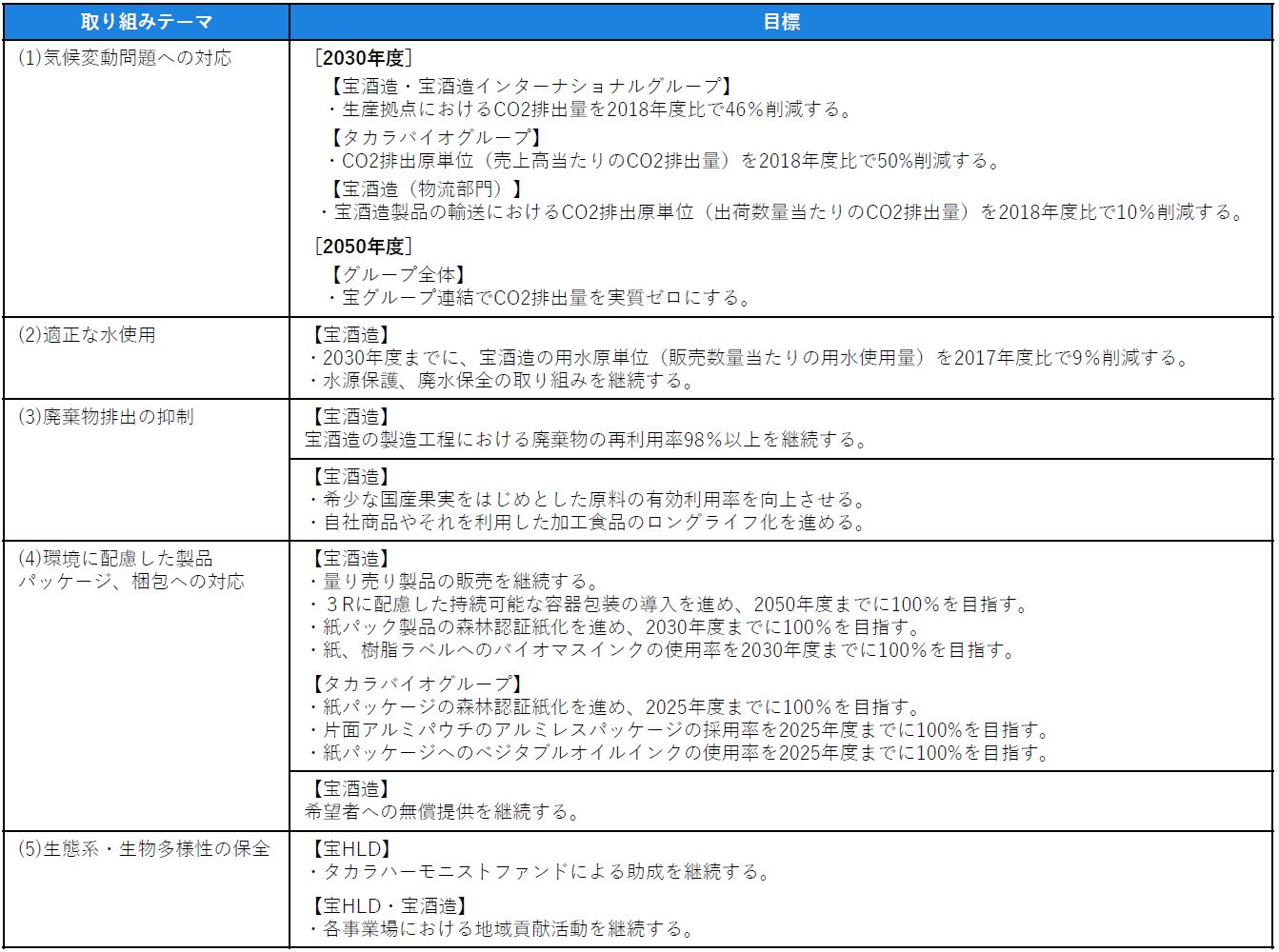Click the 取り組みテーマ column header

point(146,22)
